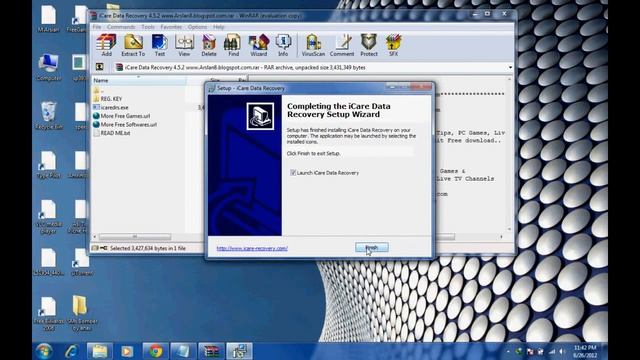Switch to Setup installer taskbar button
Viewport: 640px width, 360px height.
(x=239, y=351)
